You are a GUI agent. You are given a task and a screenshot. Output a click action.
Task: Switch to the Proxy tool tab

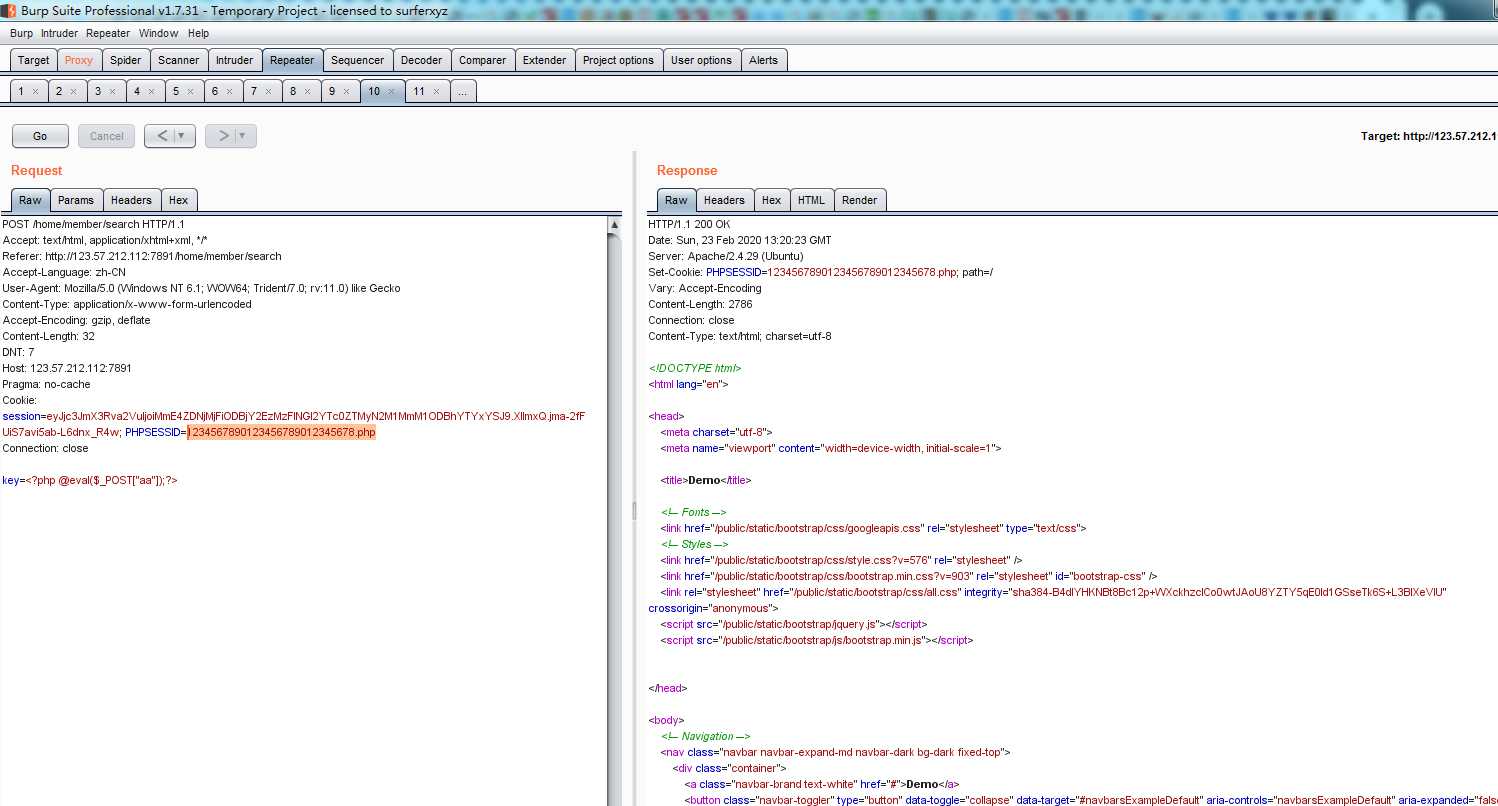click(x=79, y=60)
